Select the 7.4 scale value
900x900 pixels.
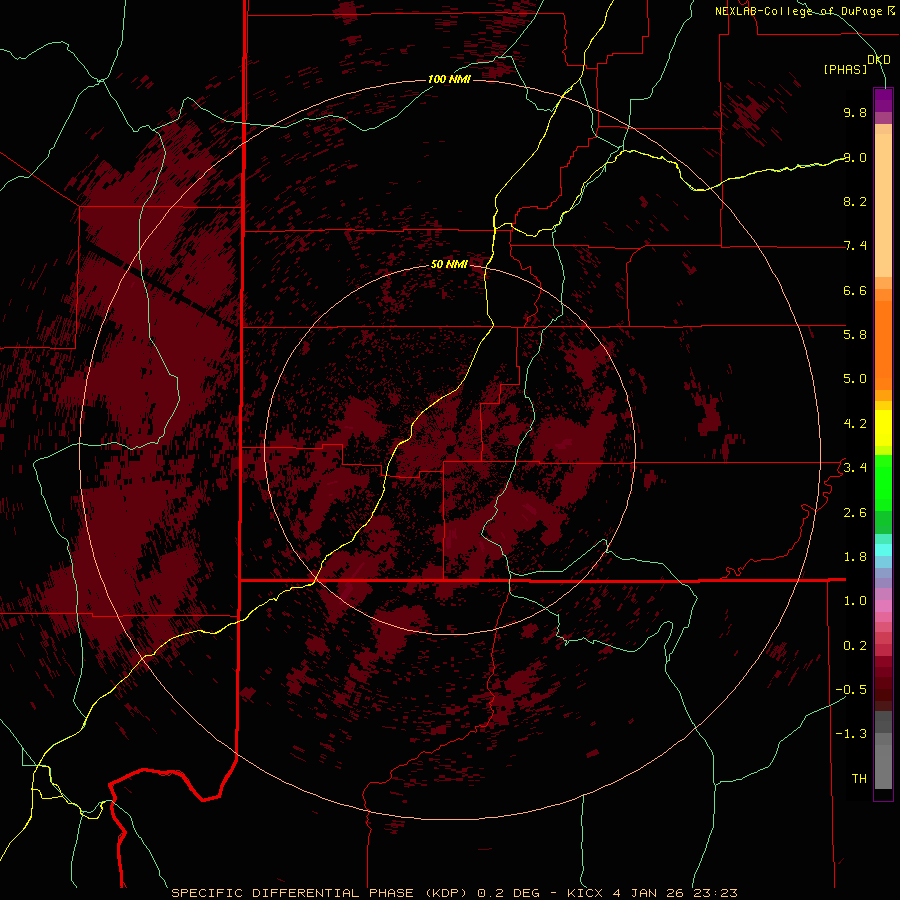pyautogui.click(x=855, y=246)
